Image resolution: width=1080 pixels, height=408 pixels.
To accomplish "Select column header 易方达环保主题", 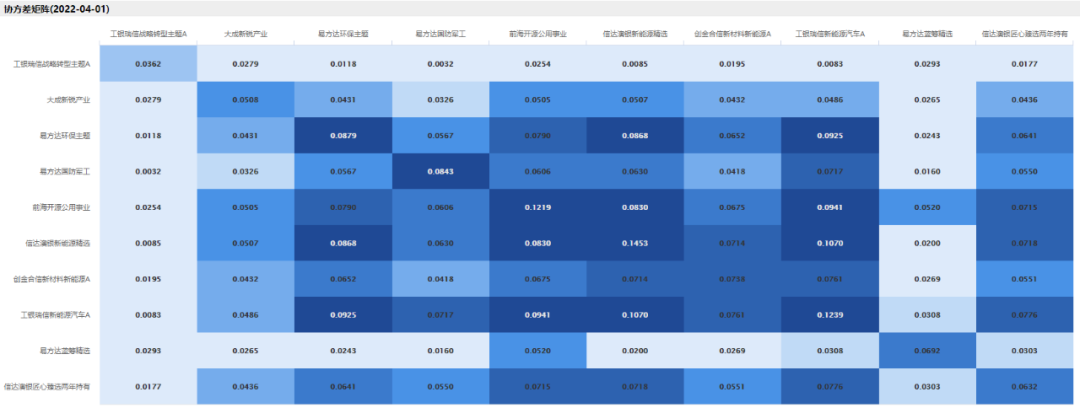I will [x=343, y=33].
